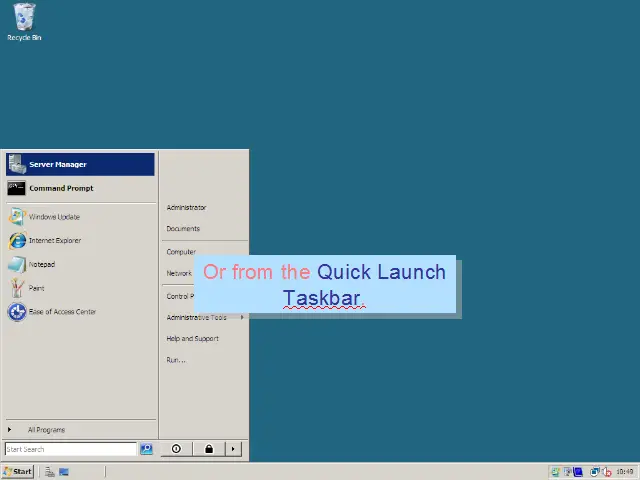This screenshot has height=480, width=640.
Task: Click the Start Search input field
Action: [70, 449]
